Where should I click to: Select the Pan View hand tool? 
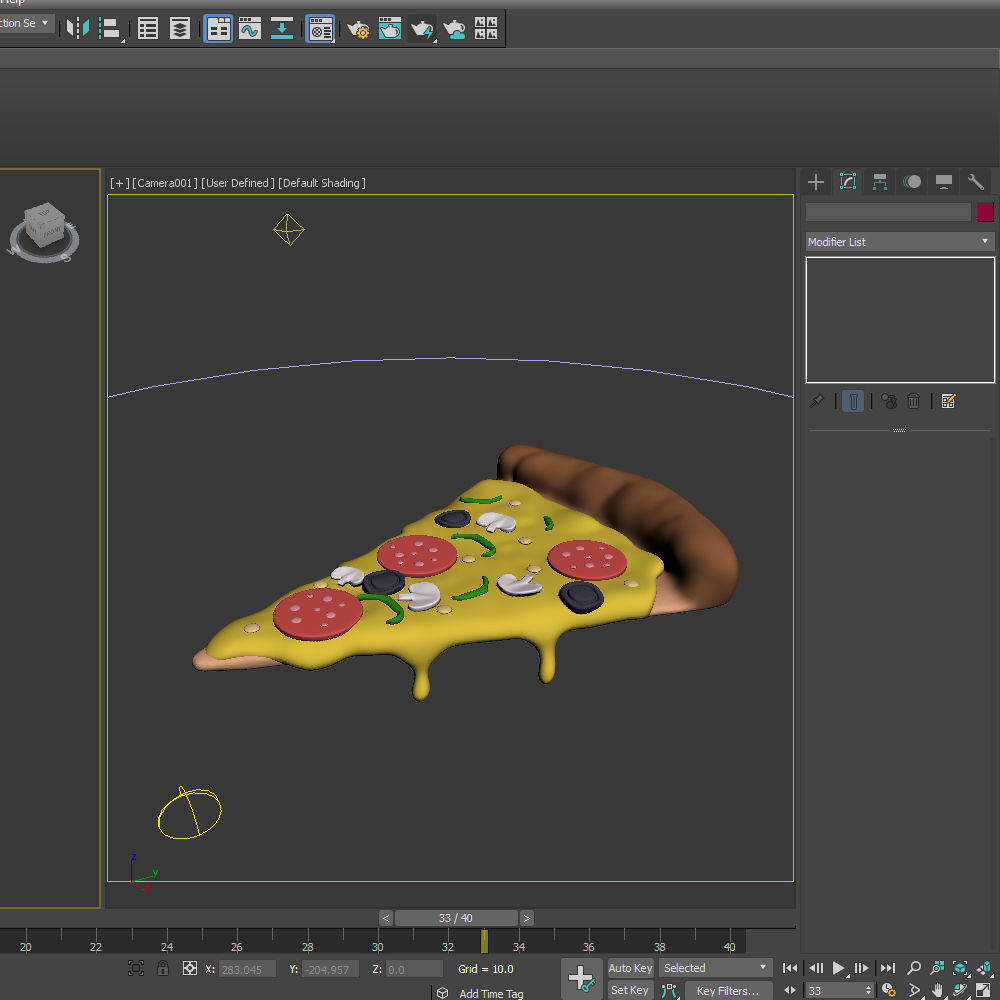pyautogui.click(x=937, y=990)
